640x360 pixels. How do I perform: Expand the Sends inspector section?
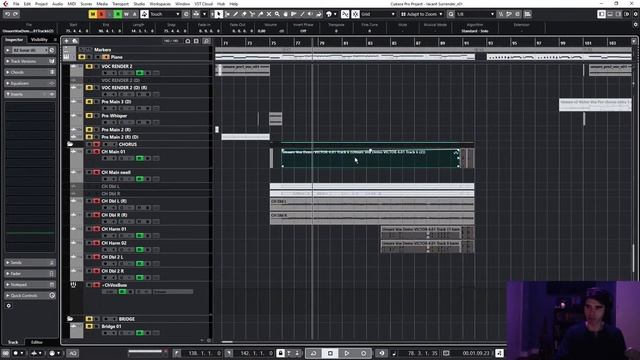29,262
